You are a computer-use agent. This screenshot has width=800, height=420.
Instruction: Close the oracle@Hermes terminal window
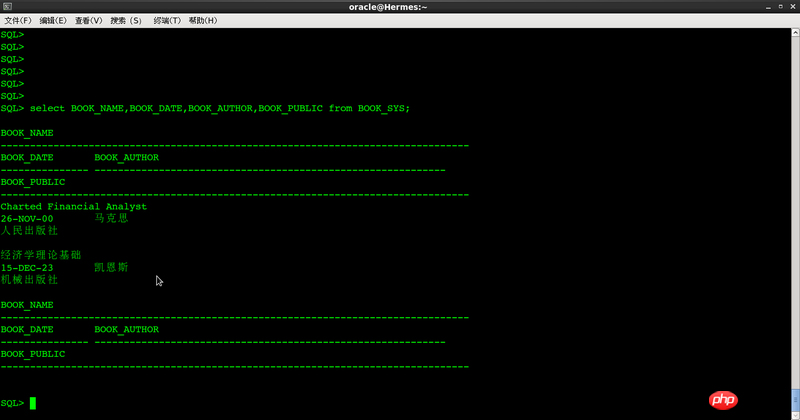[x=793, y=7]
